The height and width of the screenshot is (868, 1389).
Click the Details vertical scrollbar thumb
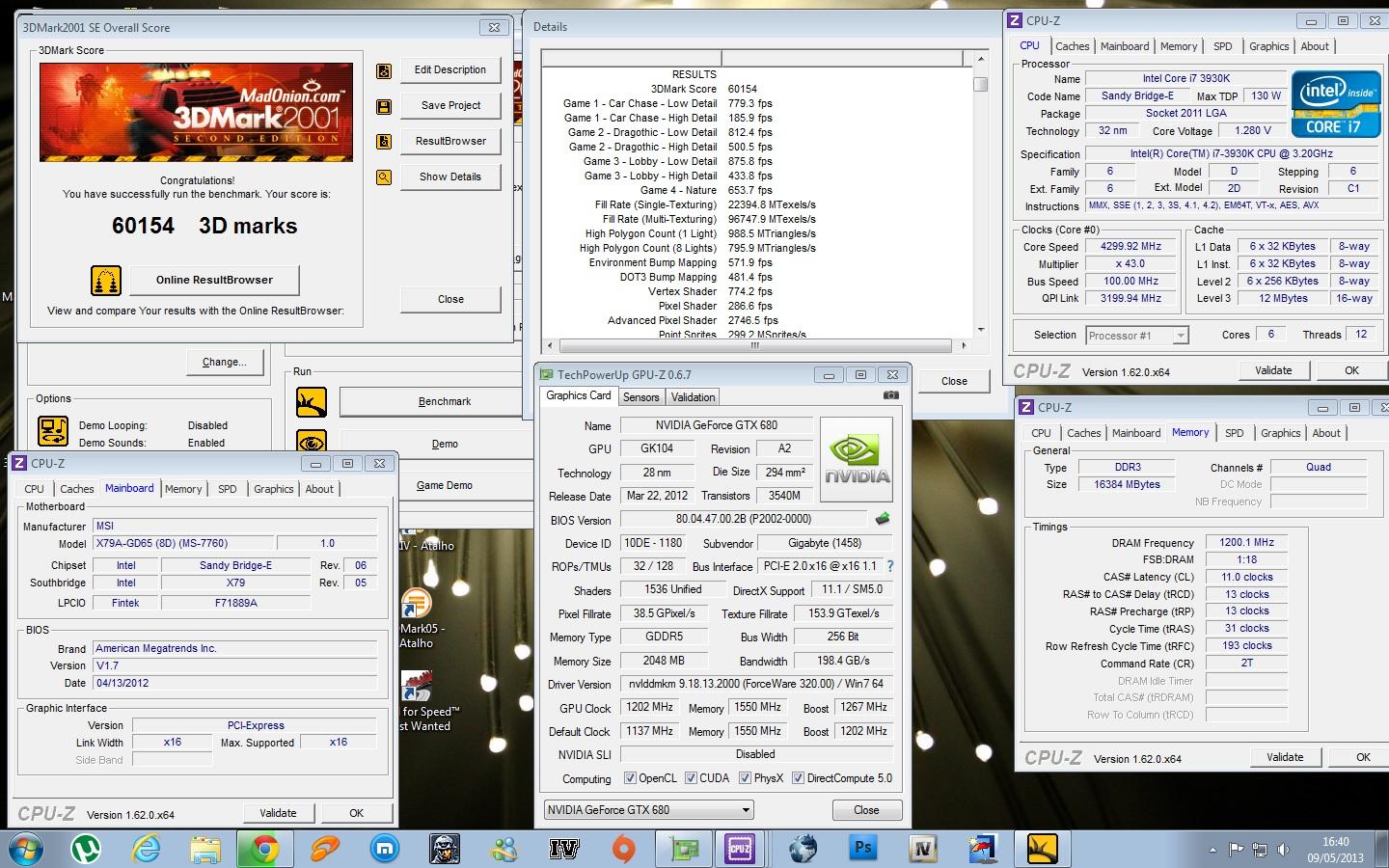(x=980, y=84)
